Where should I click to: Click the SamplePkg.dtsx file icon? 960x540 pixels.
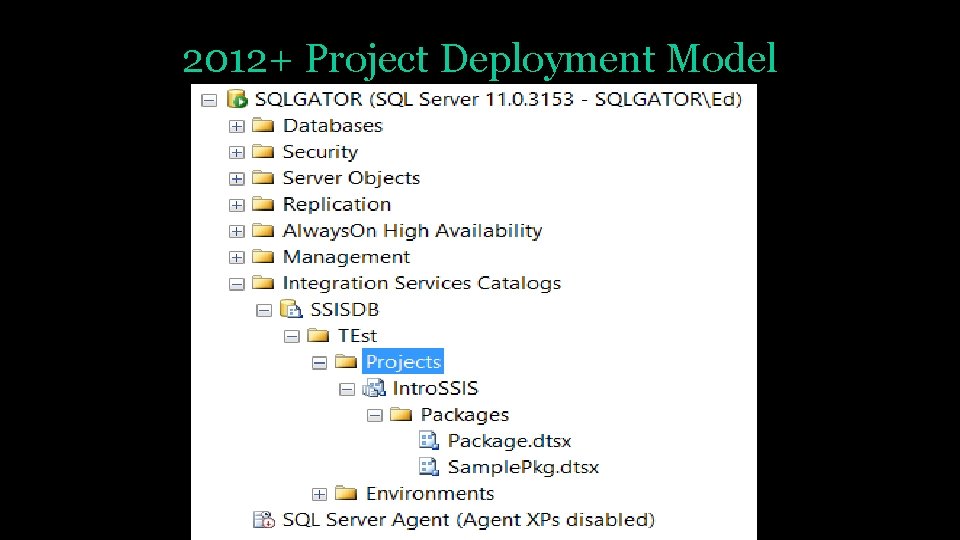(429, 467)
